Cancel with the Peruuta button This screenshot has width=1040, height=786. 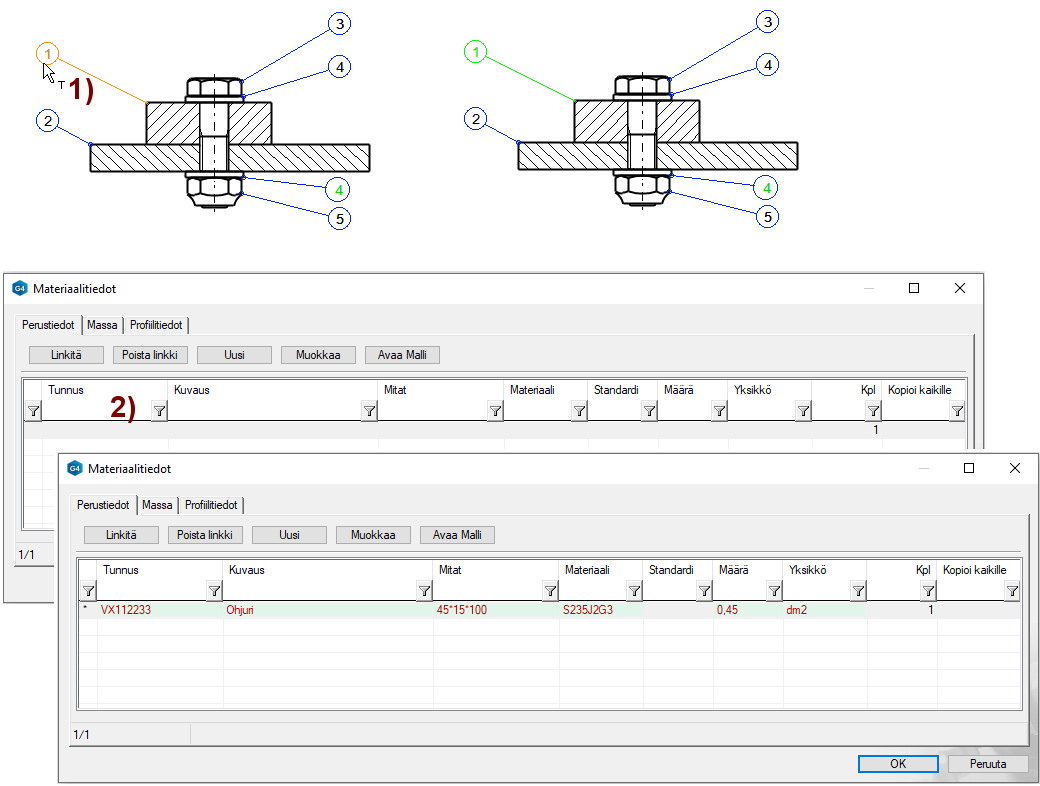[x=985, y=763]
